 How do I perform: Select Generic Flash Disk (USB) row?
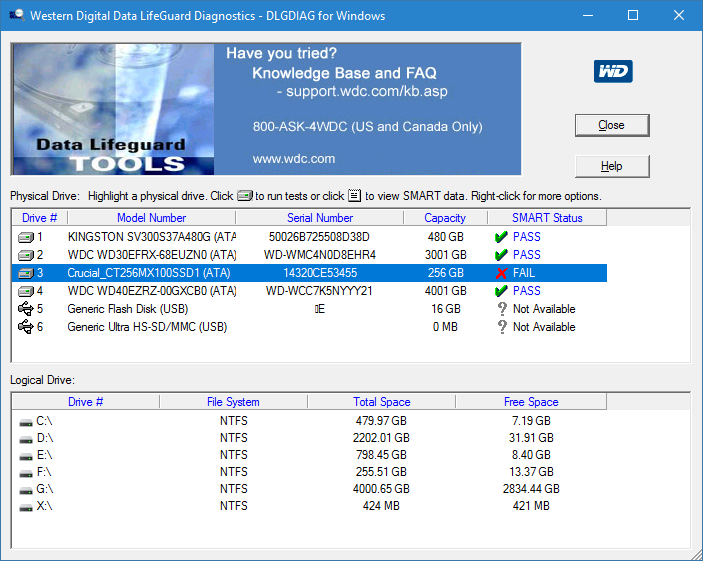pos(309,309)
